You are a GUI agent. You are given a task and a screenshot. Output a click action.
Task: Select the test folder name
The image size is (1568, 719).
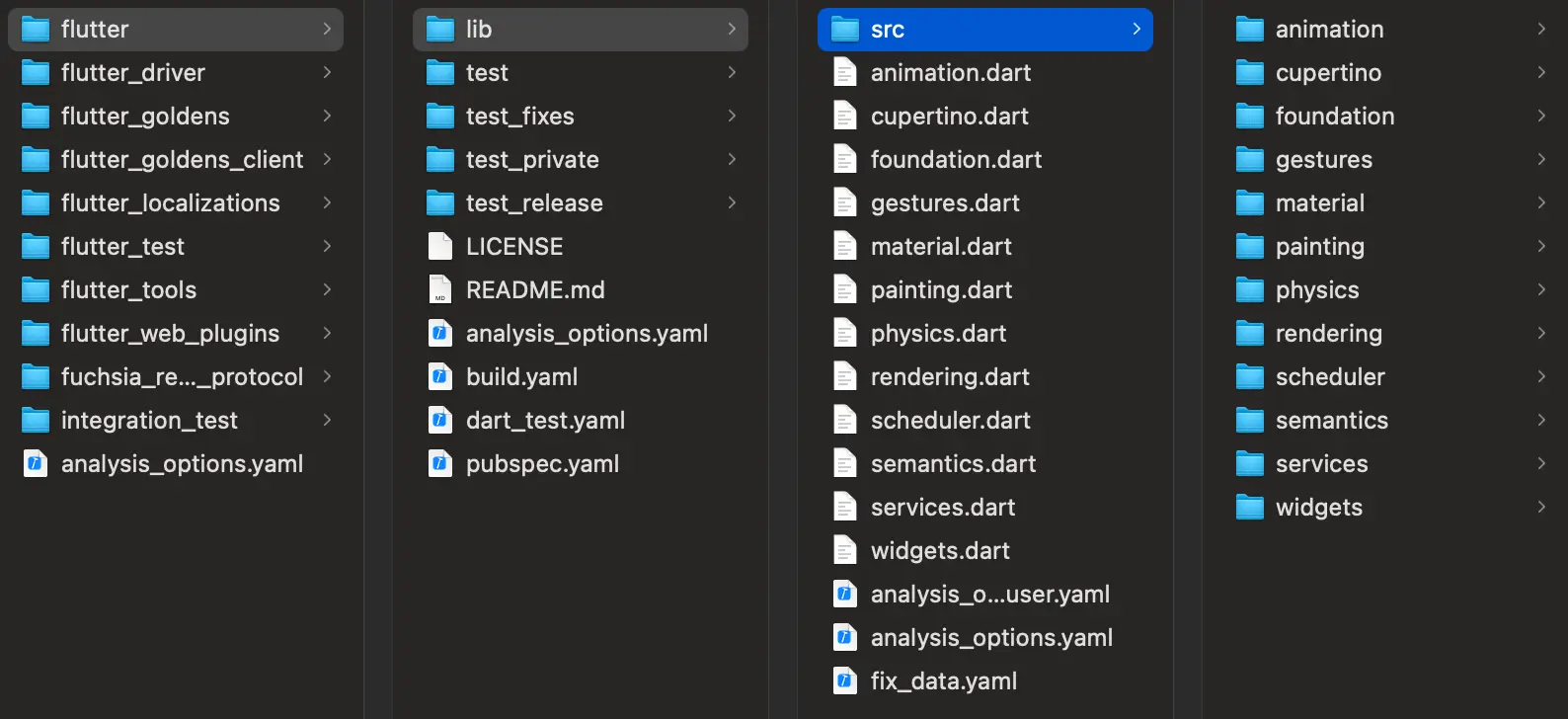[x=487, y=73]
